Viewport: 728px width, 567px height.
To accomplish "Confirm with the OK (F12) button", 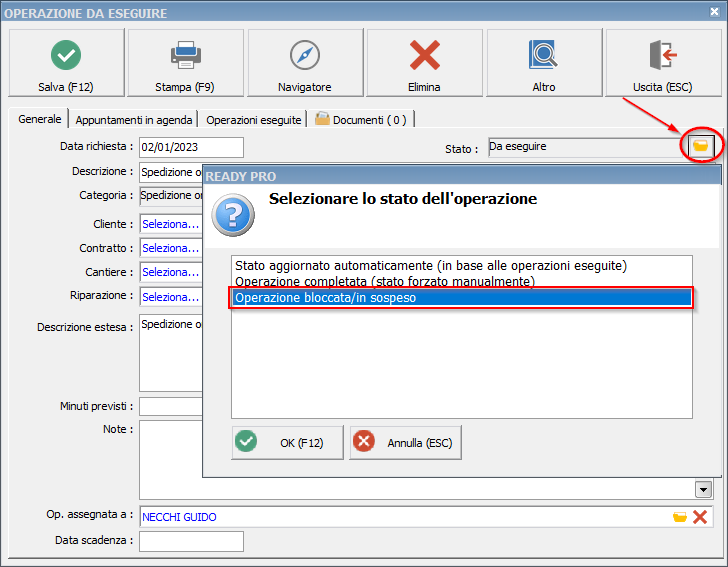I will click(x=287, y=442).
